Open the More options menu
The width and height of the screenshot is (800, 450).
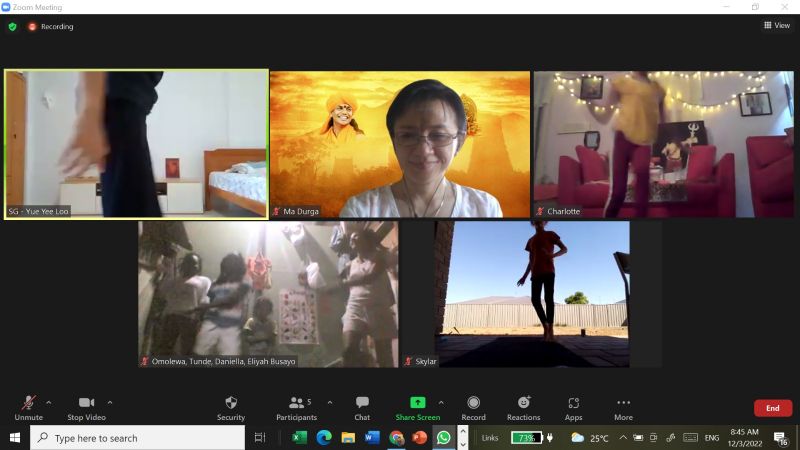click(x=623, y=403)
